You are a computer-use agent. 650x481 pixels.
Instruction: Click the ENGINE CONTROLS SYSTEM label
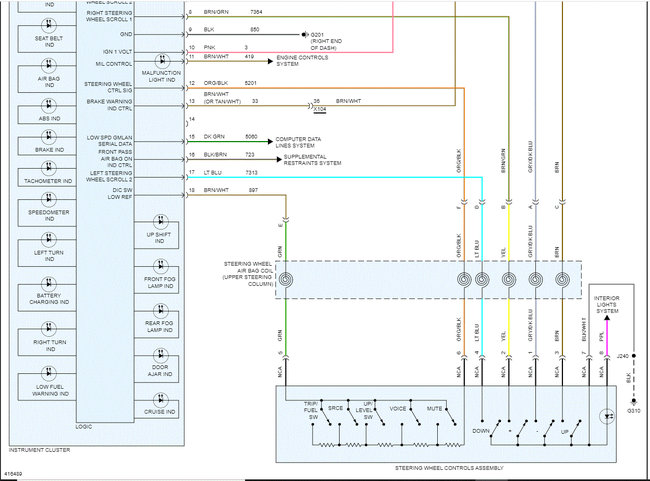(302, 61)
